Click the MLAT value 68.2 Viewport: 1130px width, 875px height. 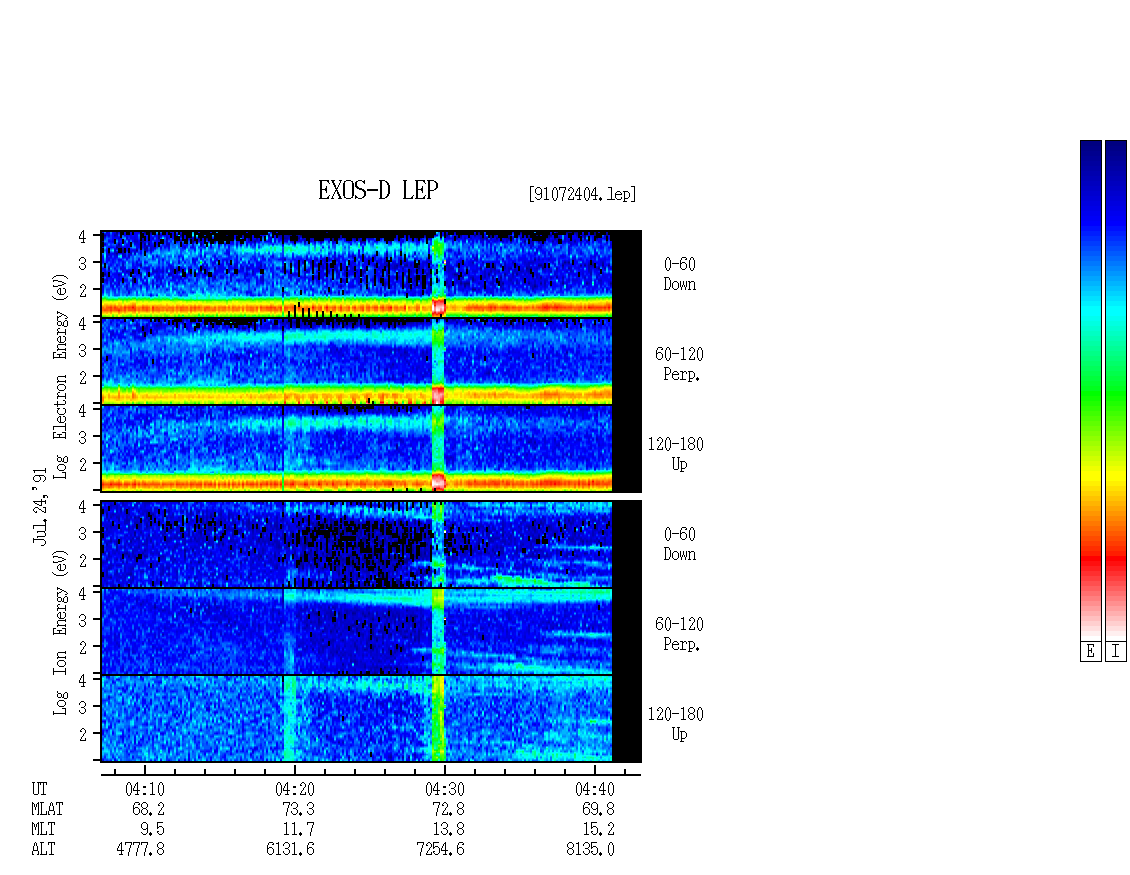[x=148, y=809]
